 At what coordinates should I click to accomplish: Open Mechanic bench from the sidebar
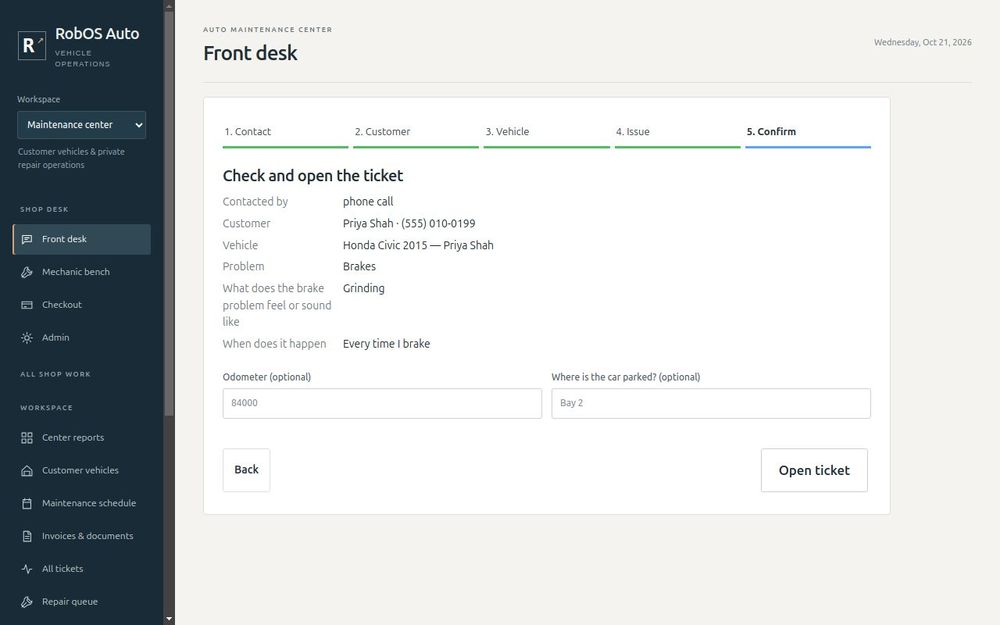point(82,272)
